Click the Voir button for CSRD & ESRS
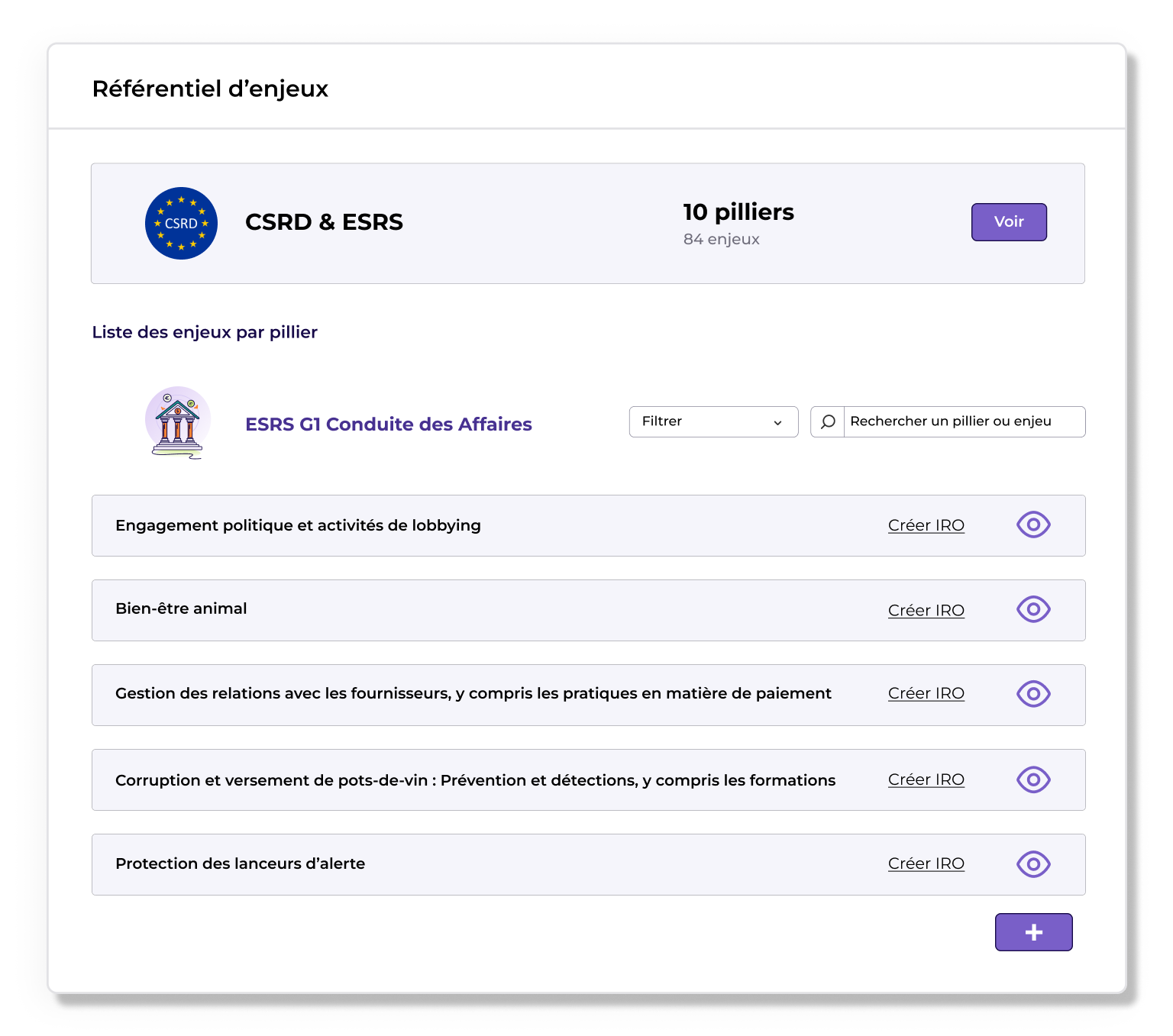 coord(1009,222)
